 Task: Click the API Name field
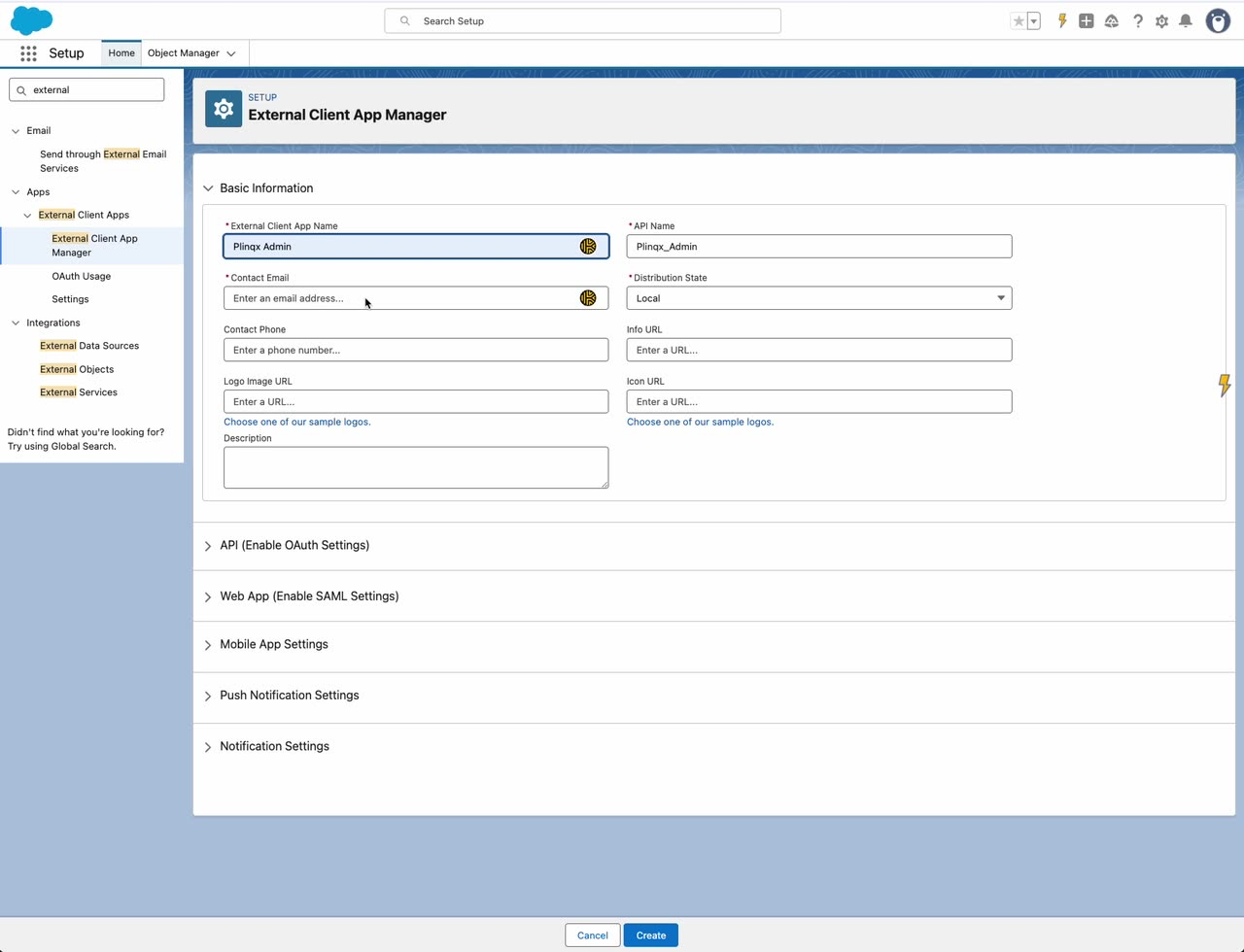point(819,247)
